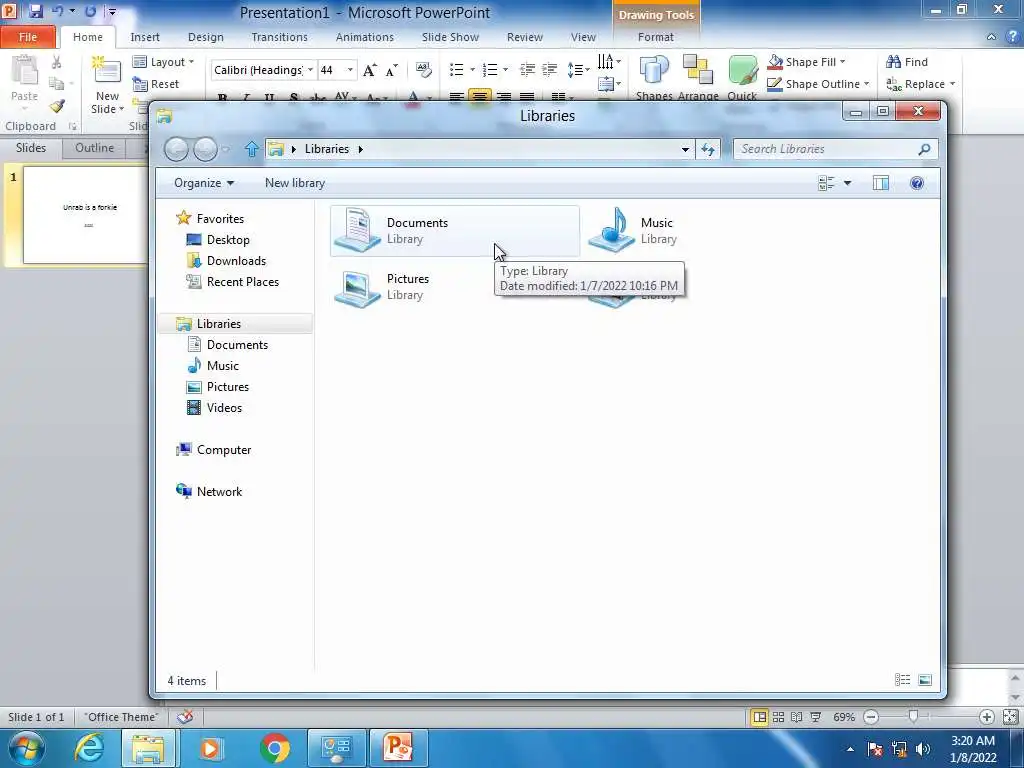Open the Shape Outline dropdown arrow

tap(867, 84)
